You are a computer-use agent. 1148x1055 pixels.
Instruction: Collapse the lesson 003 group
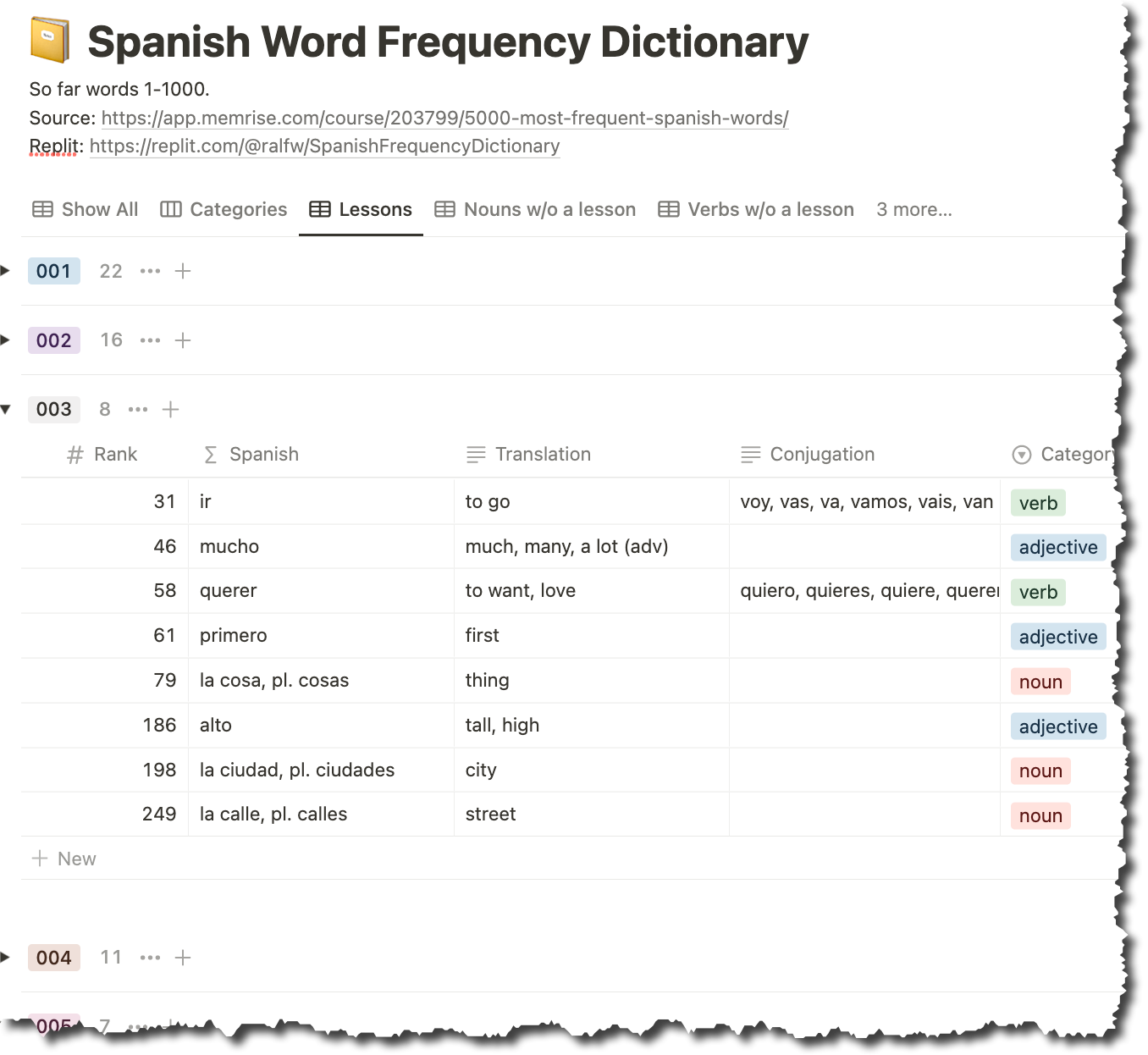7,409
